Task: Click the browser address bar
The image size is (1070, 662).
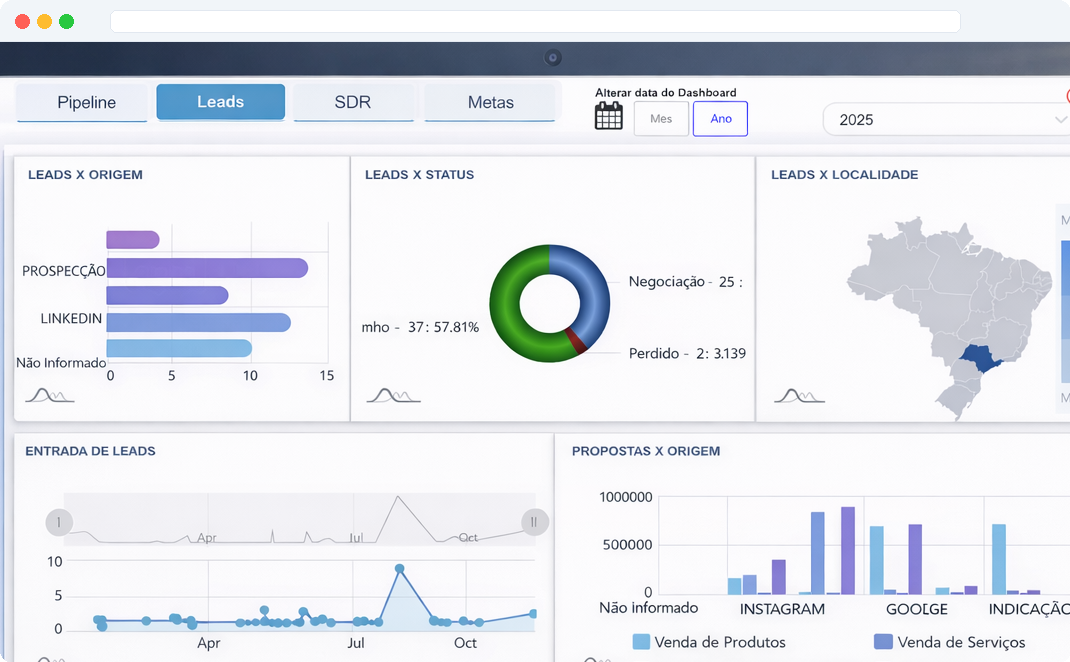Action: pos(535,21)
